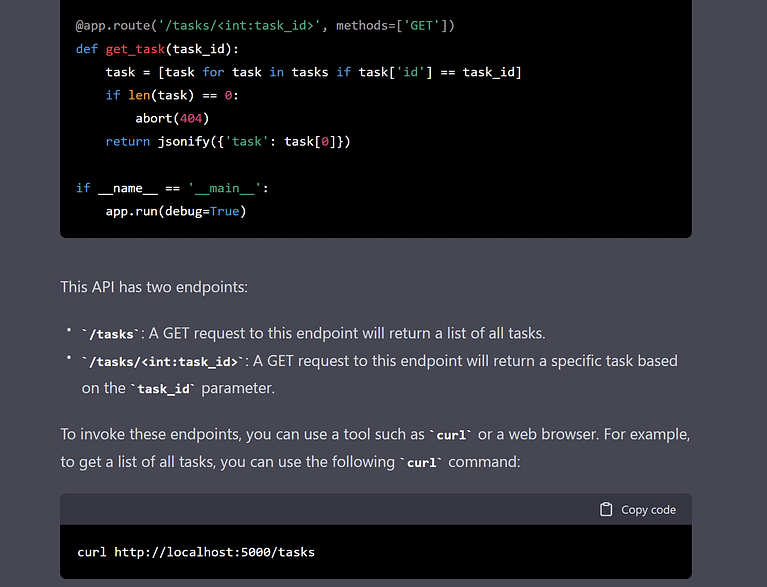Click the if __name__ == '__main__' line
Screen dimensions: 767x587
click(x=172, y=188)
